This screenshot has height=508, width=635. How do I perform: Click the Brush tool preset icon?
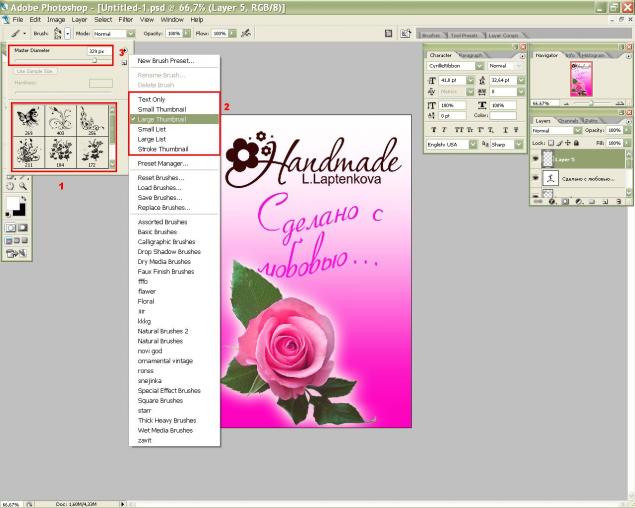[x=13, y=33]
